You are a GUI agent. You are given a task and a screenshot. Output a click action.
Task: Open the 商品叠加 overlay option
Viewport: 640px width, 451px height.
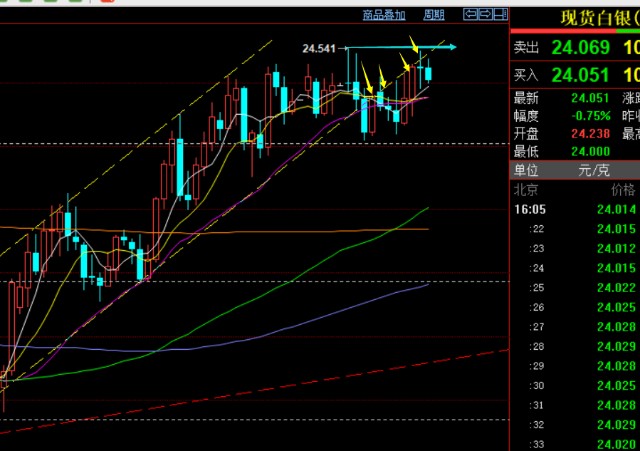(x=384, y=15)
